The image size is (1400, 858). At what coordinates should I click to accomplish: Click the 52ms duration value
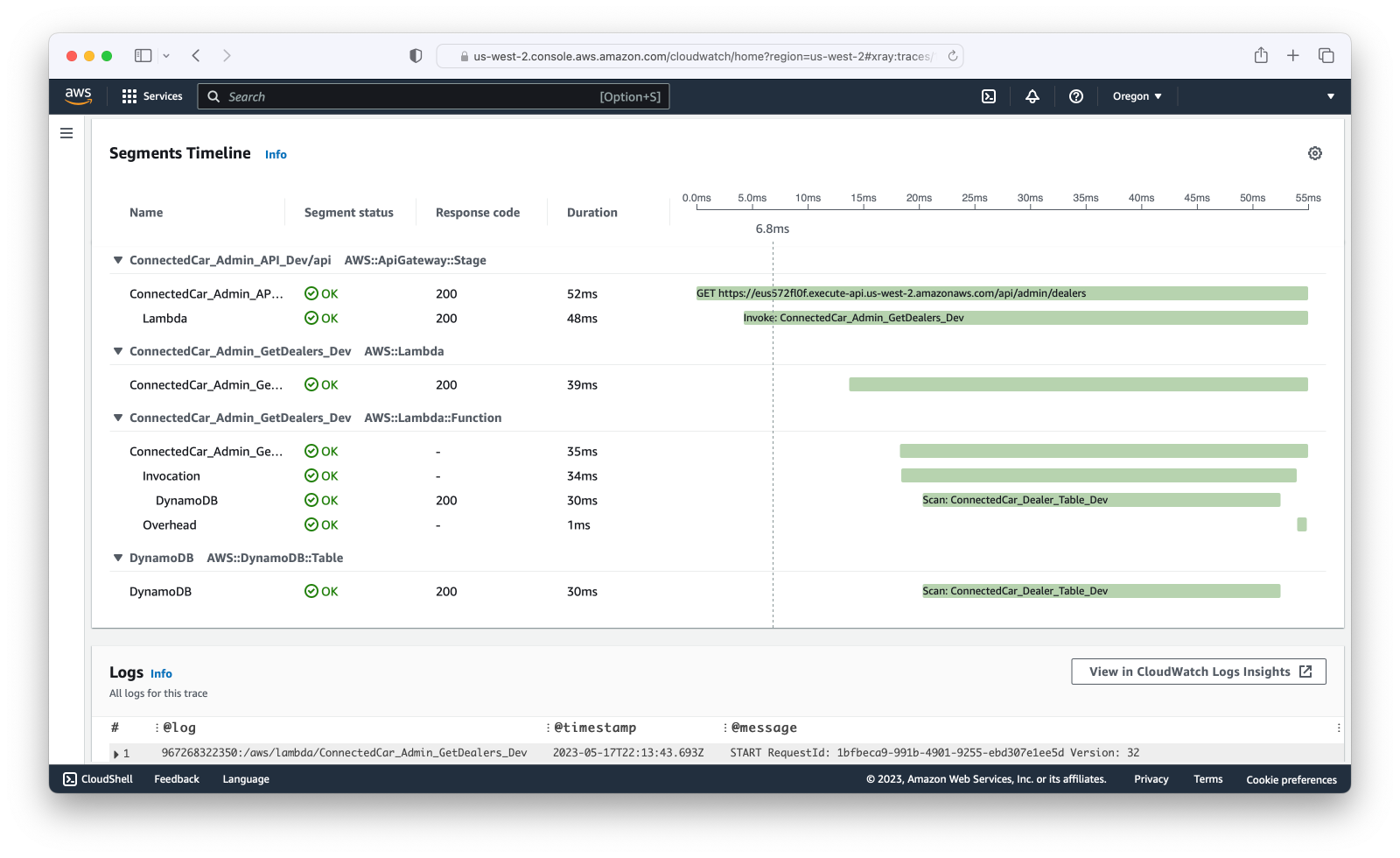coord(582,294)
